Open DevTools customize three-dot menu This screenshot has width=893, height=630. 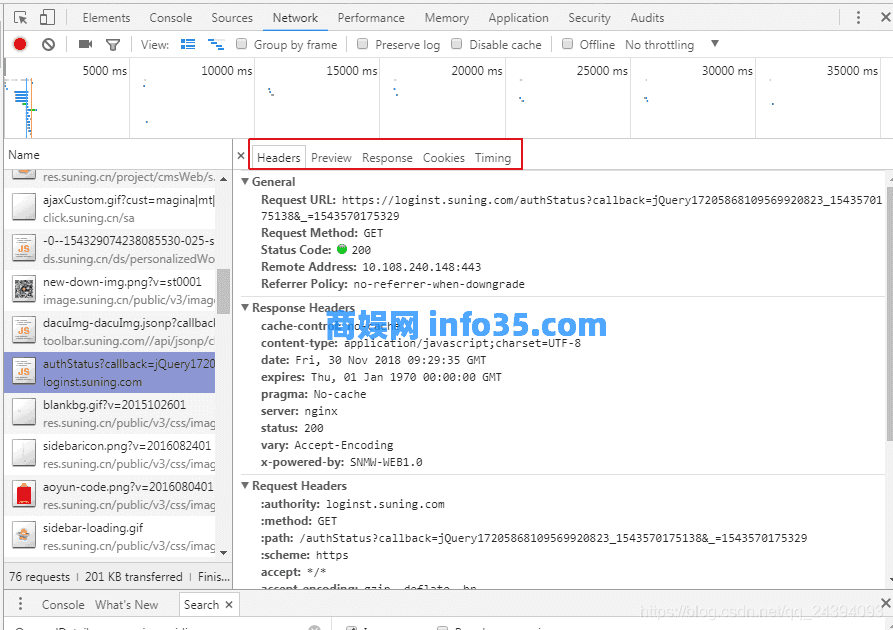858,18
